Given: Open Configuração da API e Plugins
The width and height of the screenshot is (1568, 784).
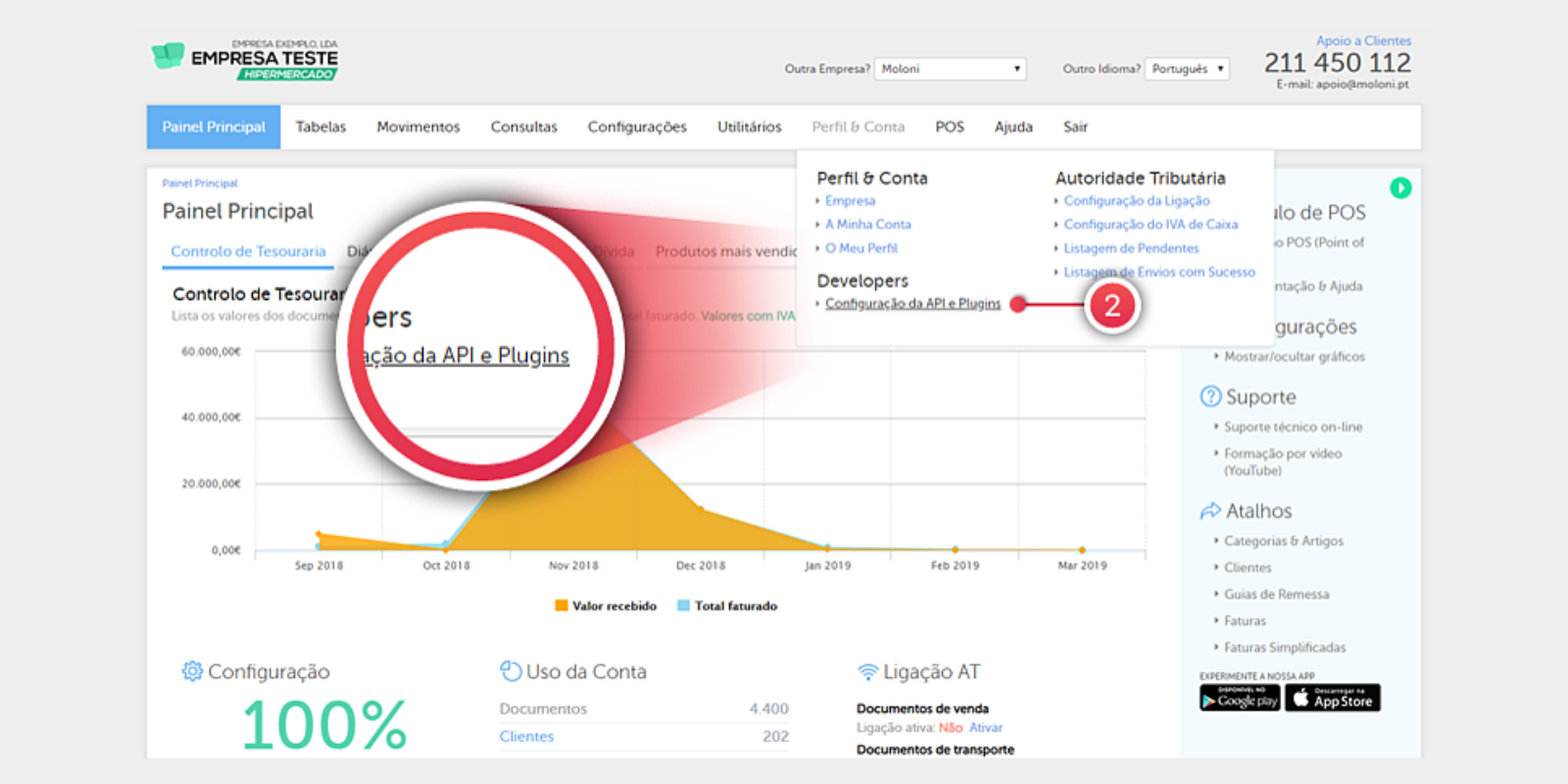Looking at the screenshot, I should tap(913, 304).
